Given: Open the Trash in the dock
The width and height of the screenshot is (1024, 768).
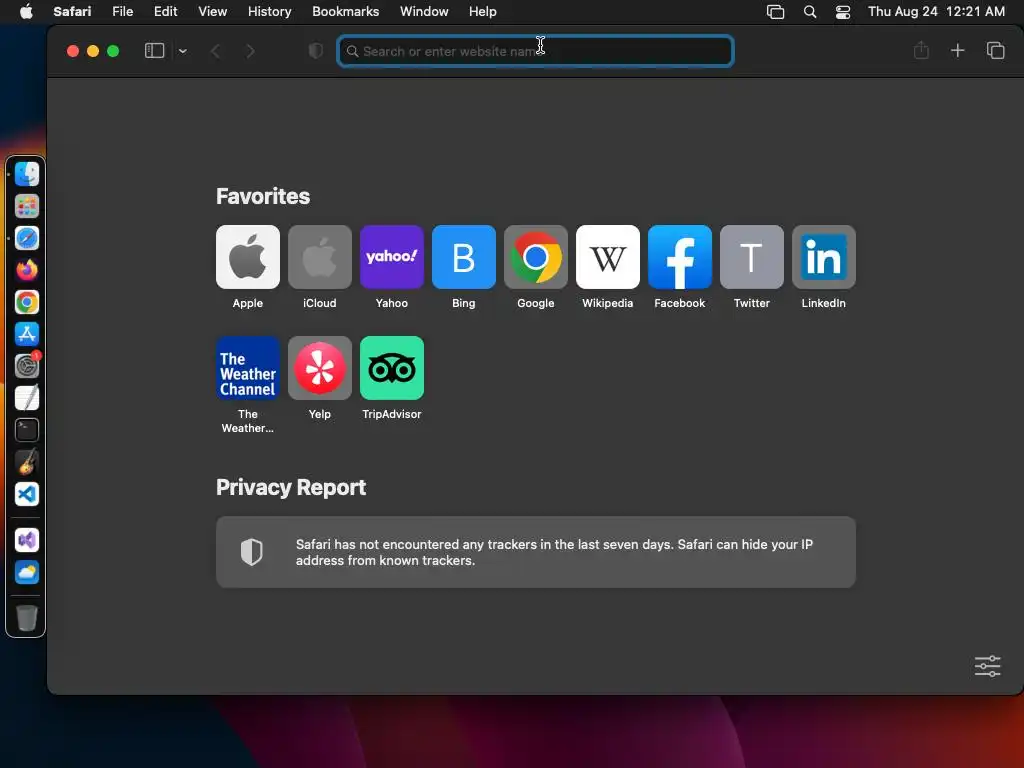Looking at the screenshot, I should coord(27,618).
